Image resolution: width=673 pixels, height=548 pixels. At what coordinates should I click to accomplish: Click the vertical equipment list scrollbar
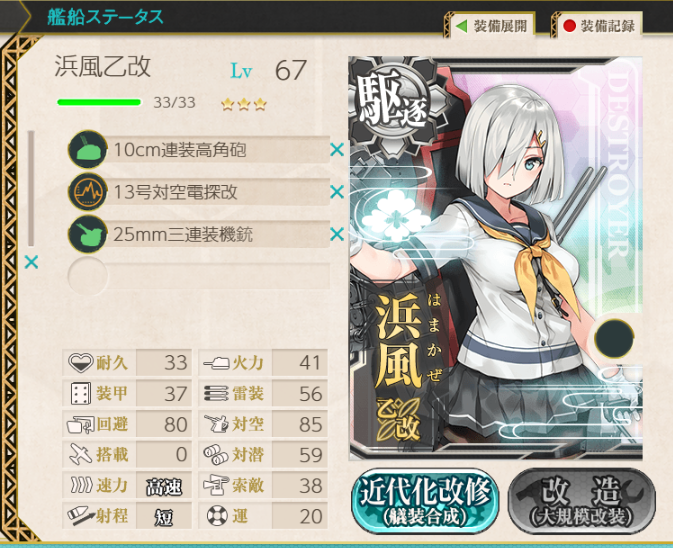tap(31, 189)
